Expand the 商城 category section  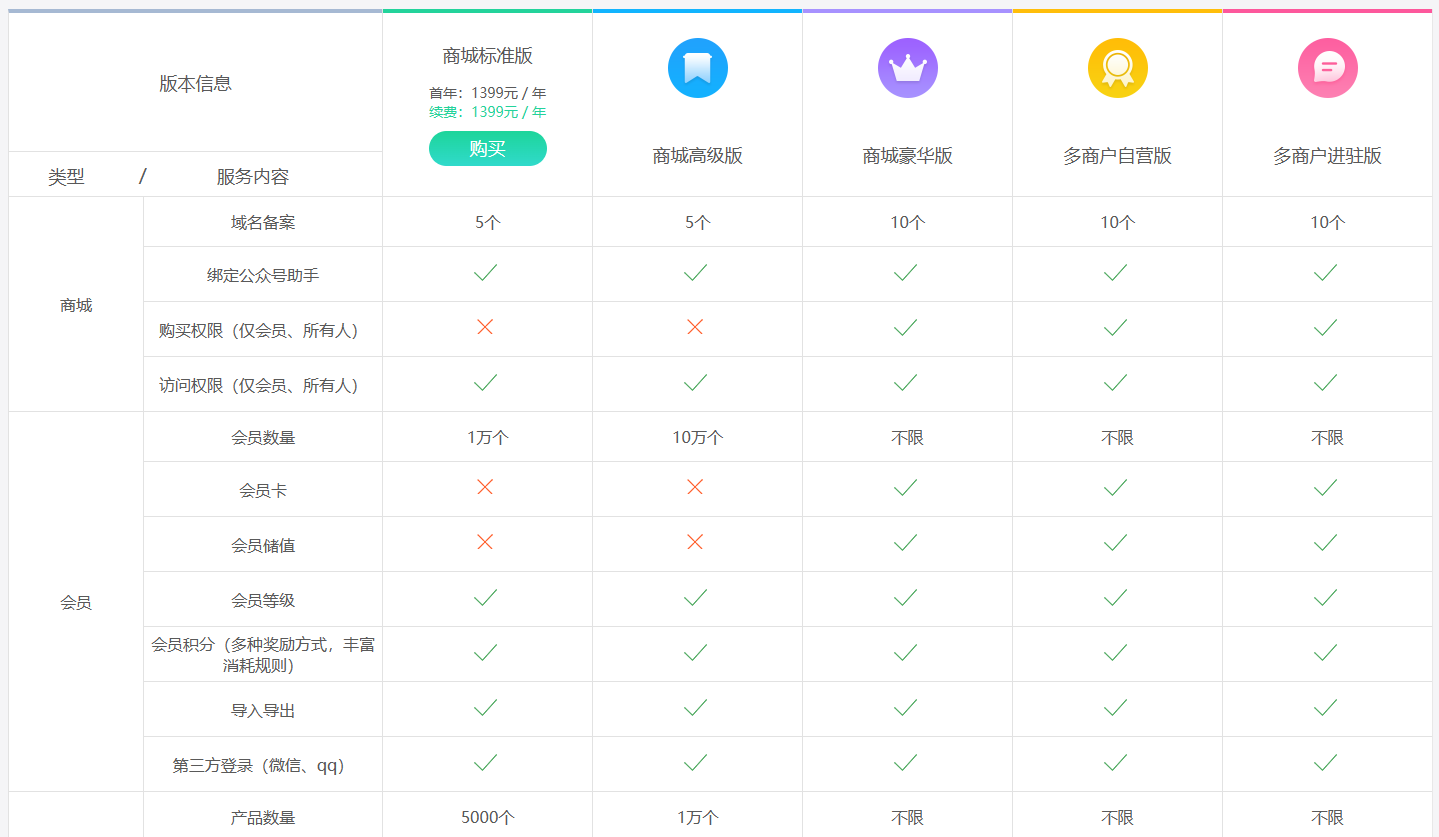[75, 305]
